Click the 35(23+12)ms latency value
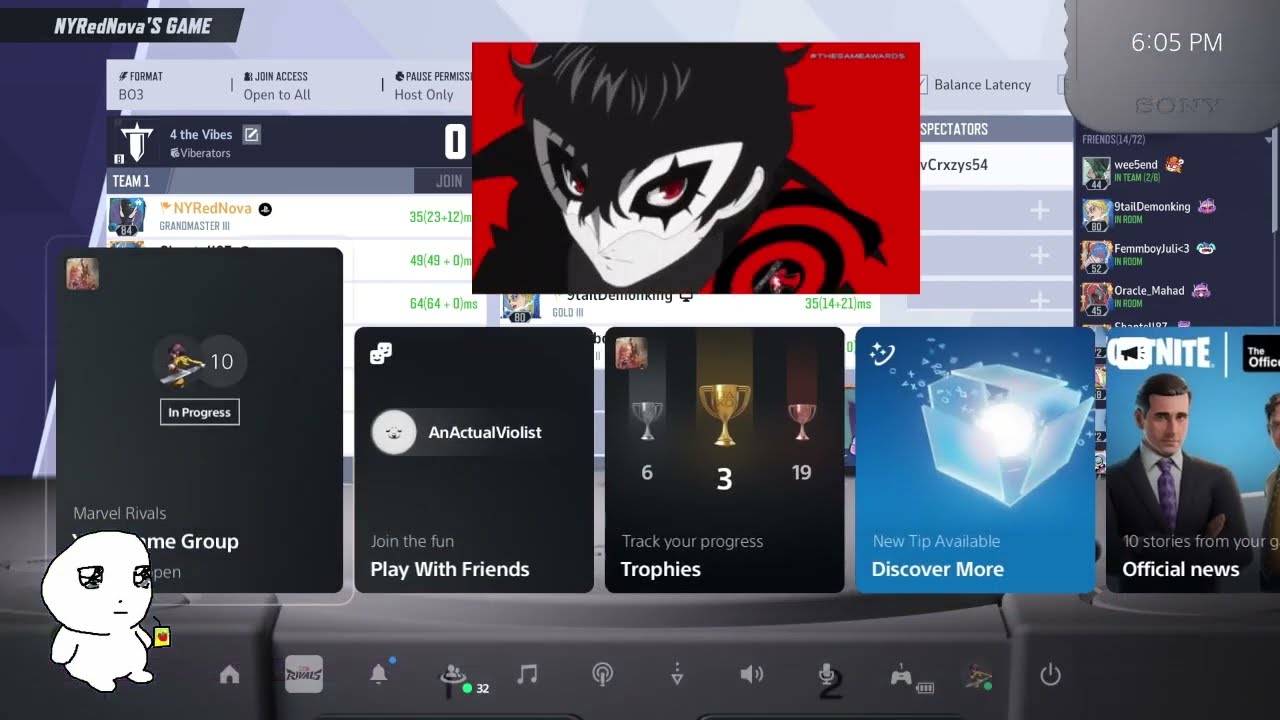 coord(440,216)
